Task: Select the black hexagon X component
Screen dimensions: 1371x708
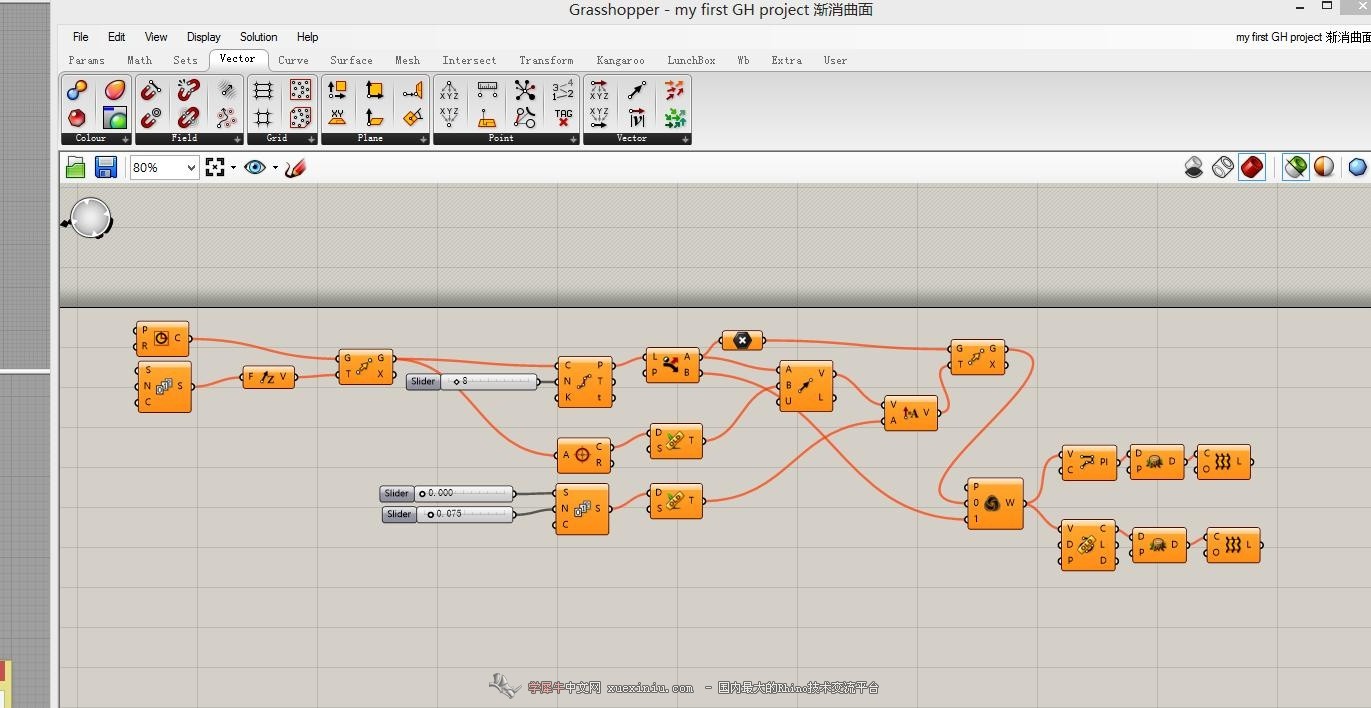Action: coord(742,341)
